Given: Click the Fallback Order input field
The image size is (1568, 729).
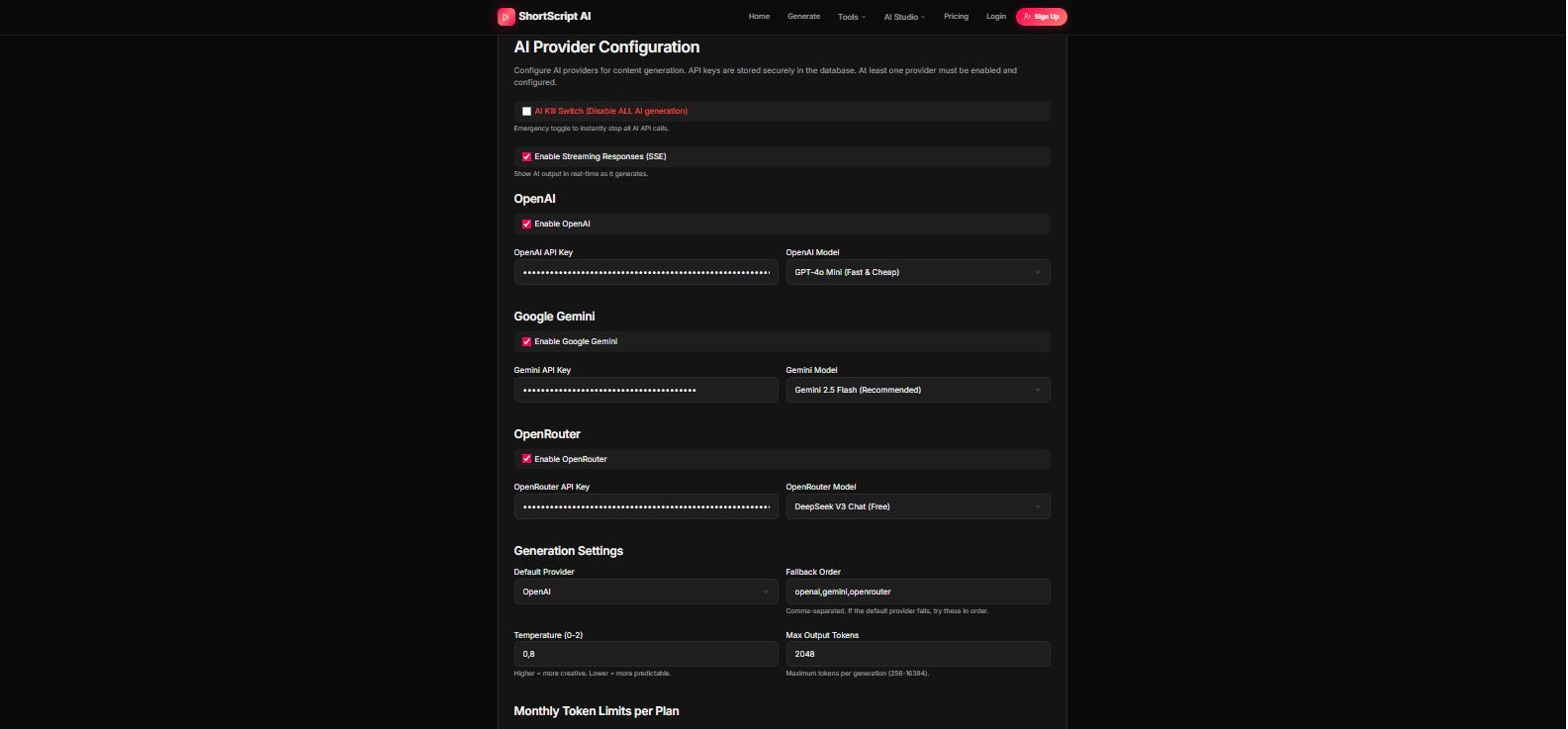Looking at the screenshot, I should (x=917, y=592).
